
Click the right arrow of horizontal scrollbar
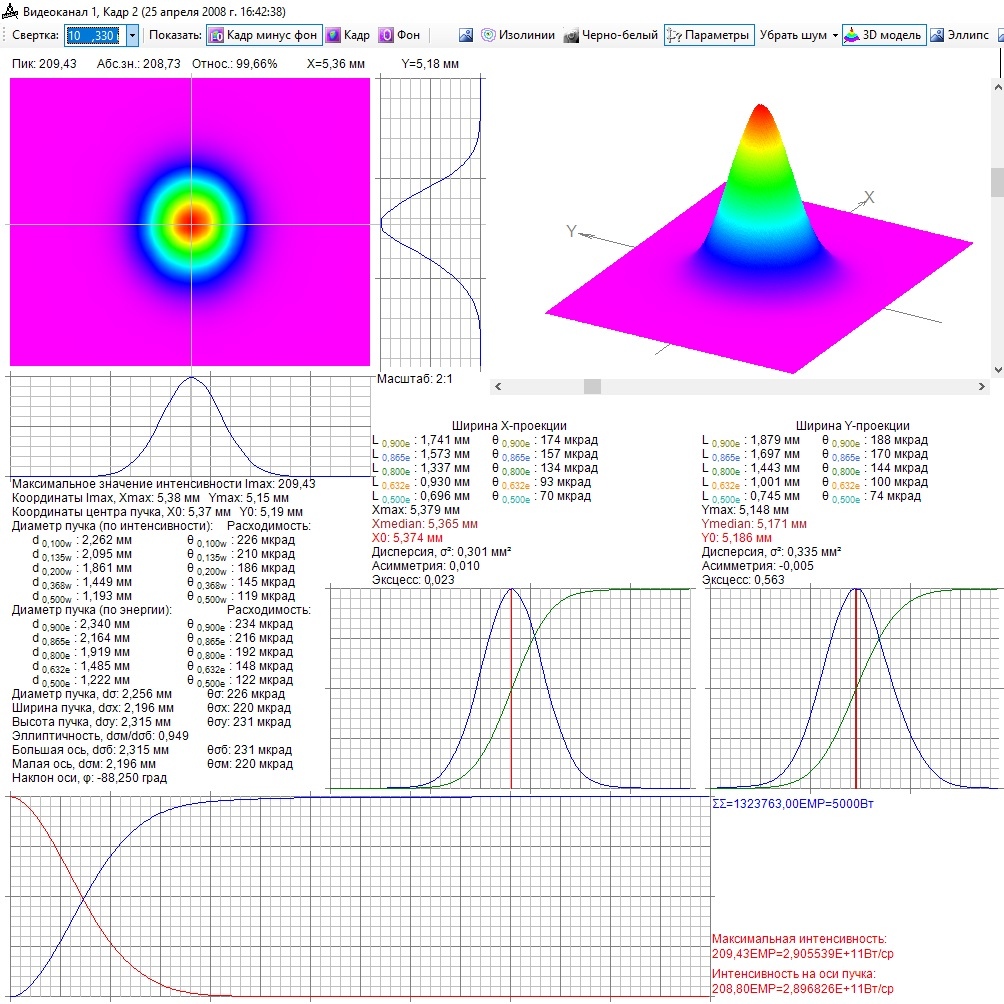pos(982,386)
